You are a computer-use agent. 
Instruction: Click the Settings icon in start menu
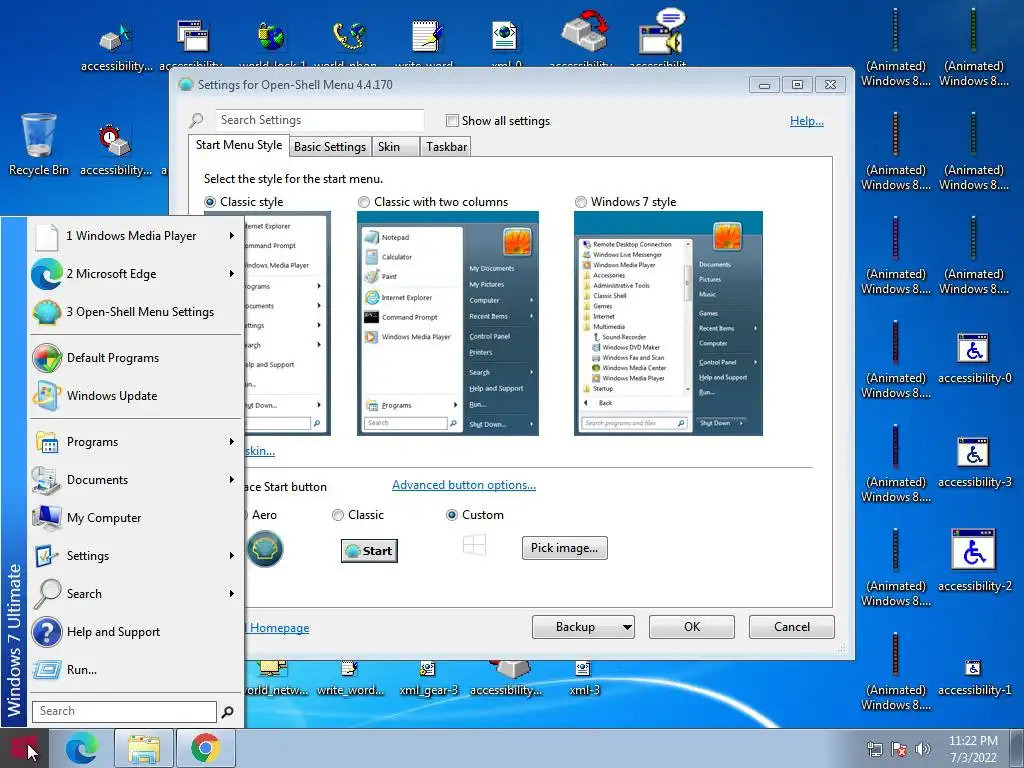47,556
